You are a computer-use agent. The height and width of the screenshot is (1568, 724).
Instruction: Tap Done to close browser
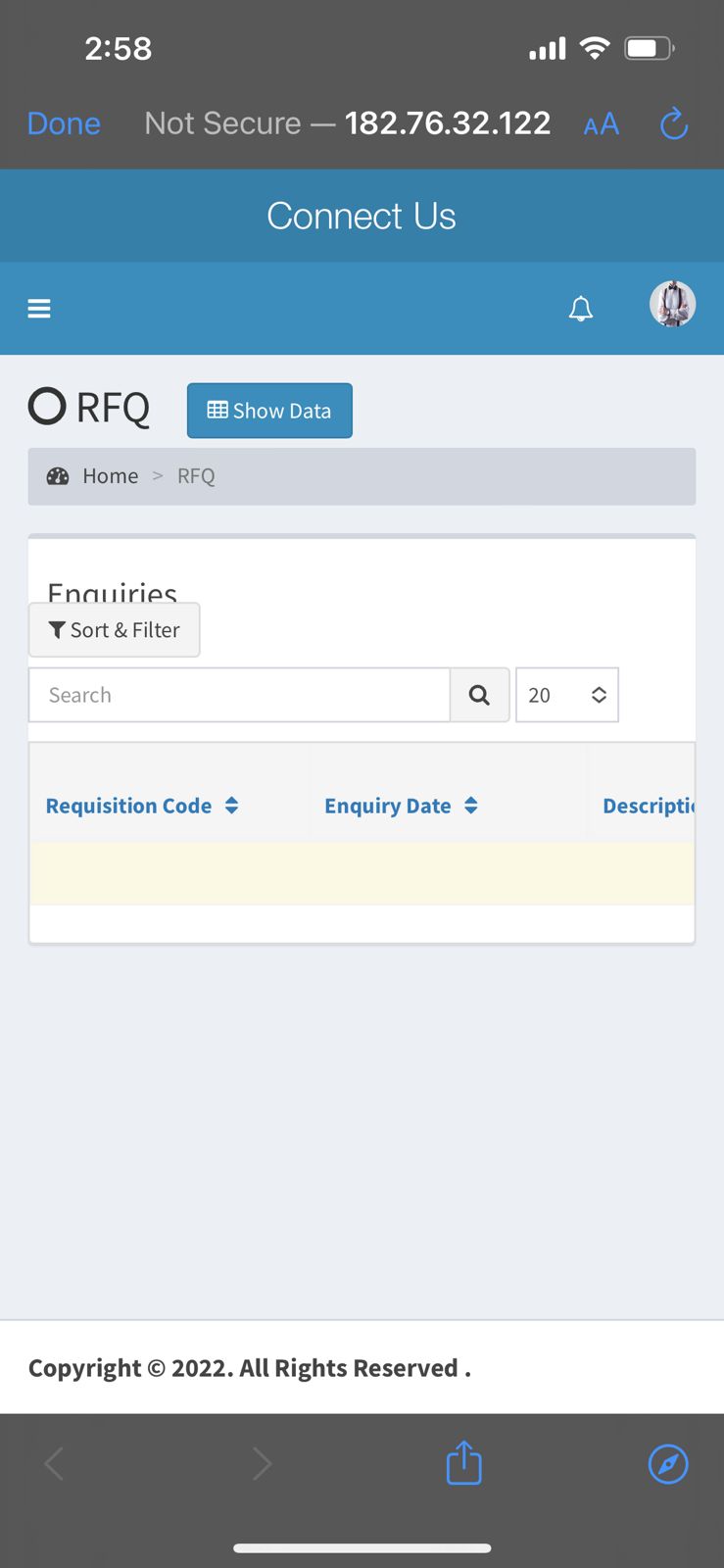pos(64,123)
